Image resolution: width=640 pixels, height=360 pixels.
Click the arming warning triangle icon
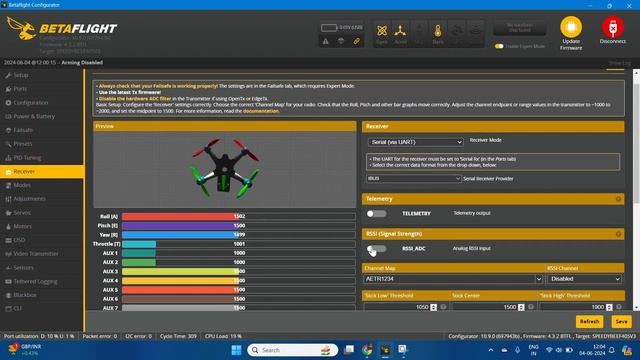[x=325, y=41]
